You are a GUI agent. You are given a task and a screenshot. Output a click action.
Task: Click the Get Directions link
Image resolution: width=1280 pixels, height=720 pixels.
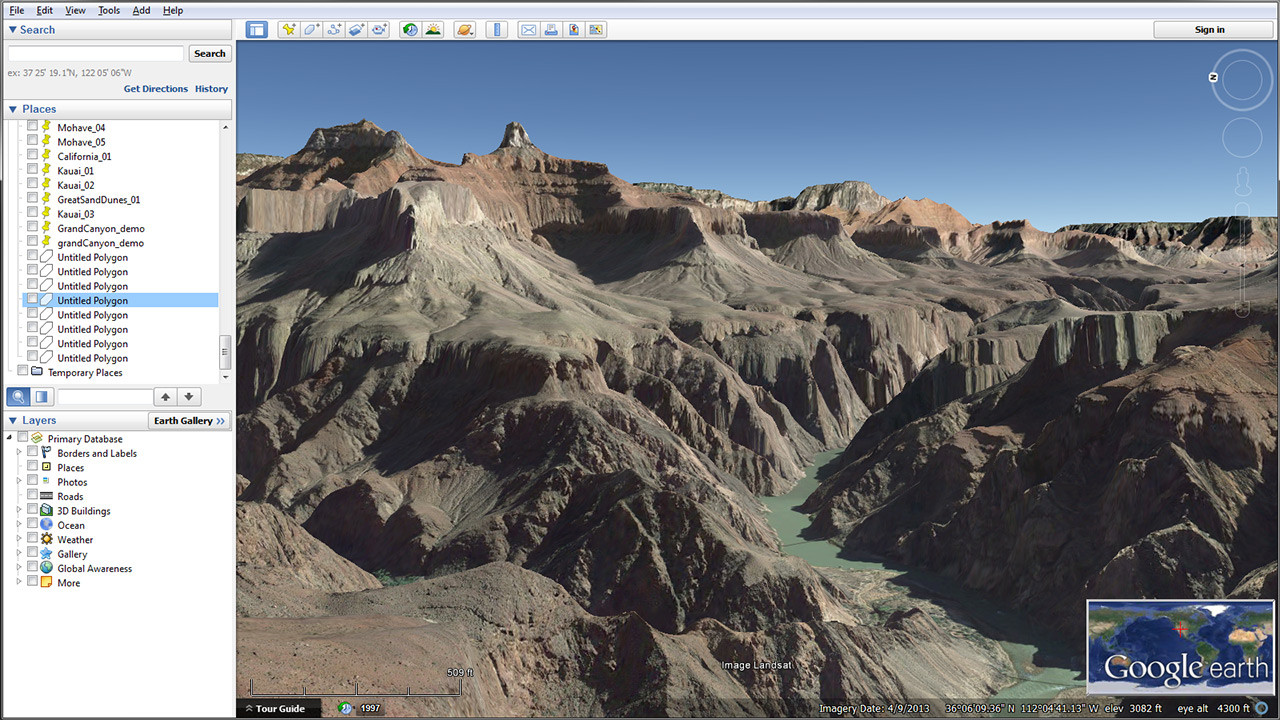(x=155, y=89)
